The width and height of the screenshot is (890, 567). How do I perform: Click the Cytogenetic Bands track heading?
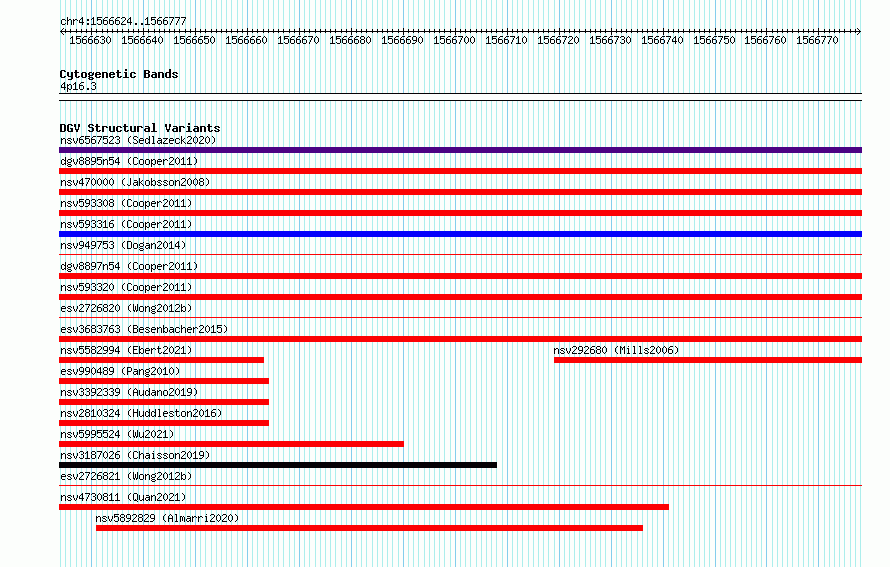coord(119,74)
